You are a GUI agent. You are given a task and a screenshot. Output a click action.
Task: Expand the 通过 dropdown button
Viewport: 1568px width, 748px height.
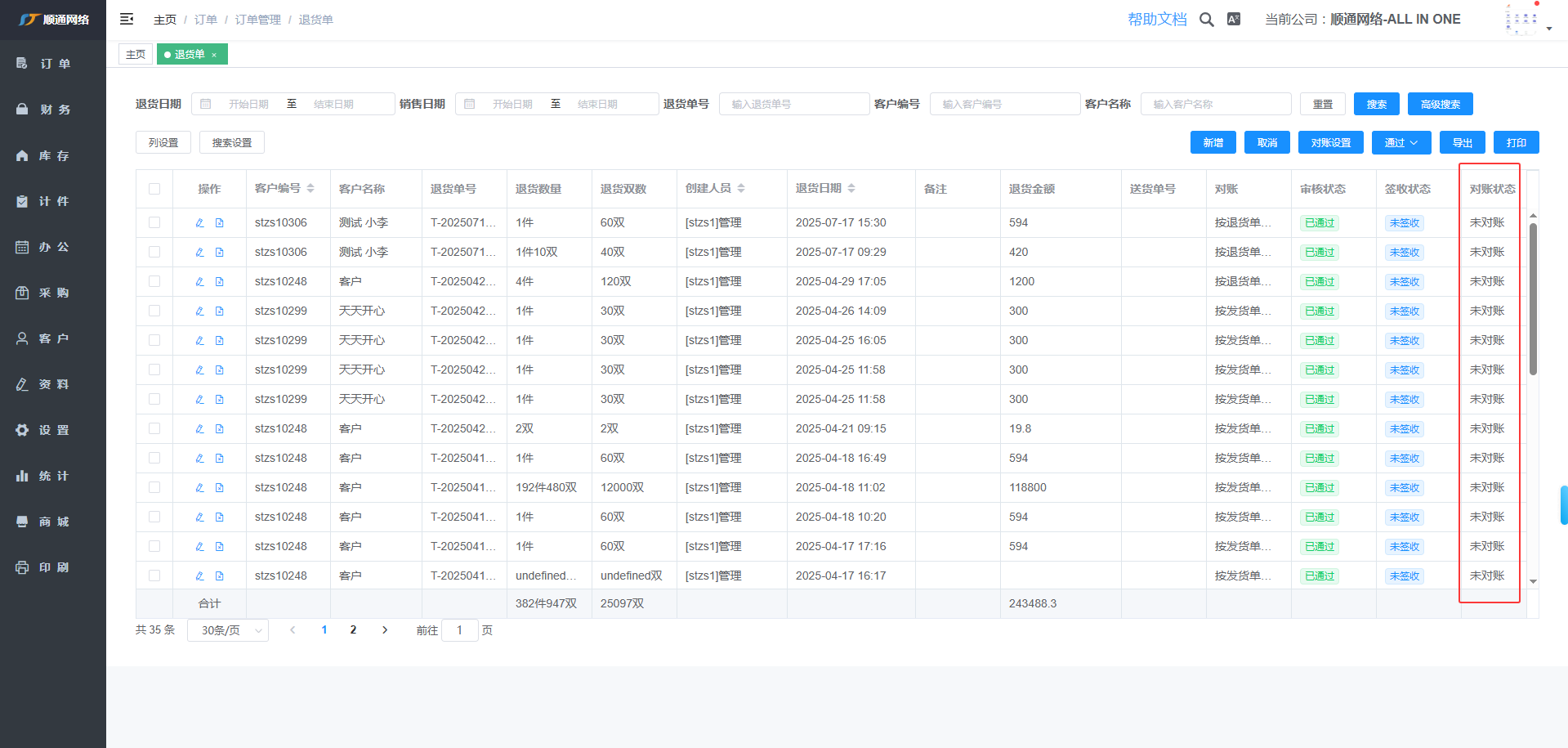pyautogui.click(x=1401, y=142)
